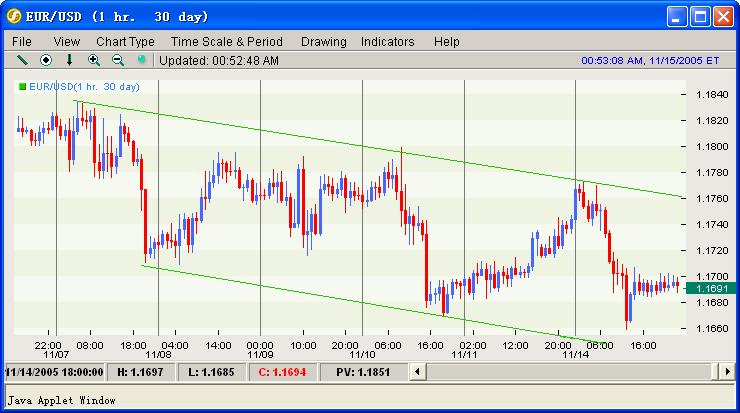
Task: Open the Drawing menu
Action: [x=324, y=42]
